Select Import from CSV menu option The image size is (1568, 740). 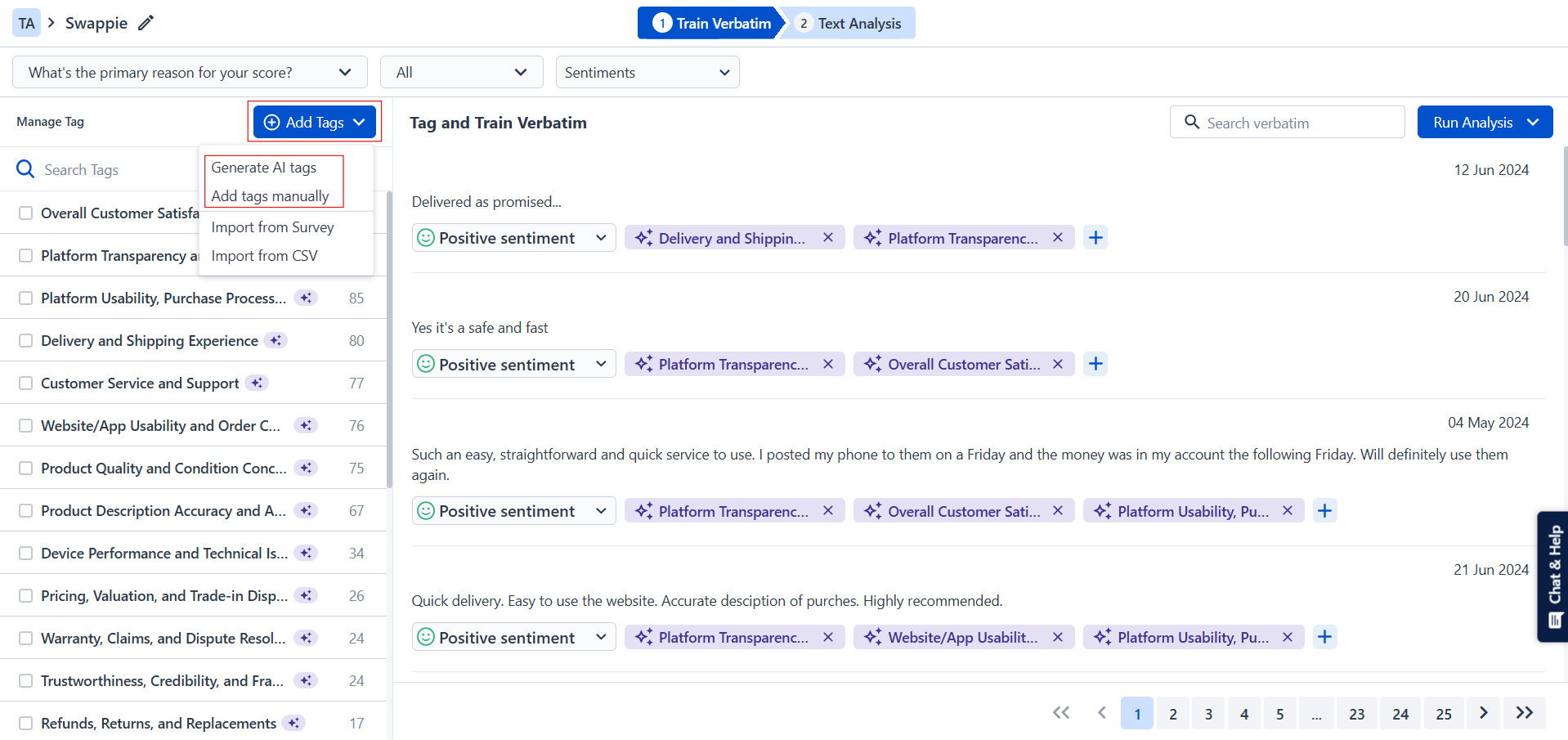coord(264,256)
